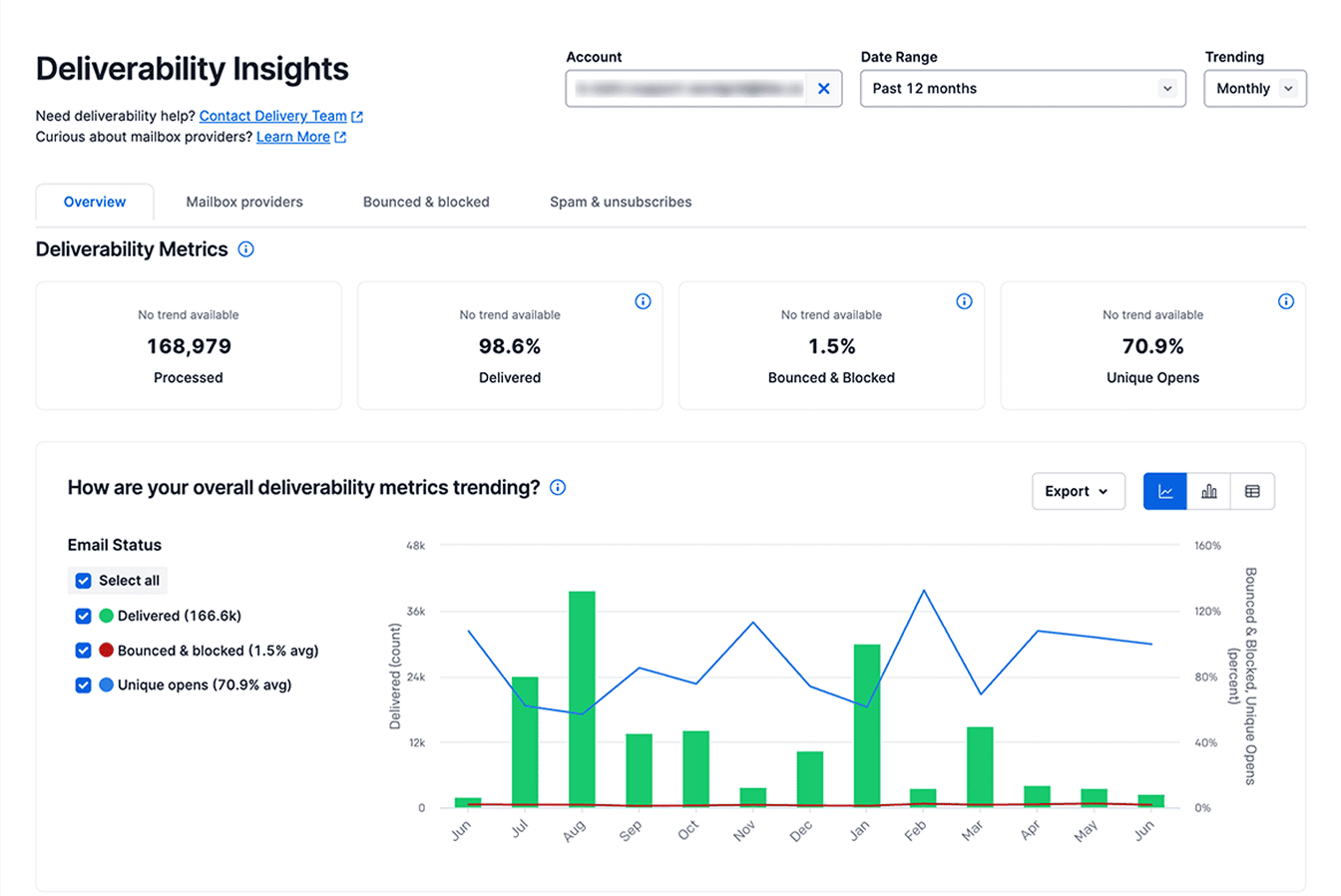Open the Date Range dropdown
This screenshot has width=1341, height=896.
1022,89
